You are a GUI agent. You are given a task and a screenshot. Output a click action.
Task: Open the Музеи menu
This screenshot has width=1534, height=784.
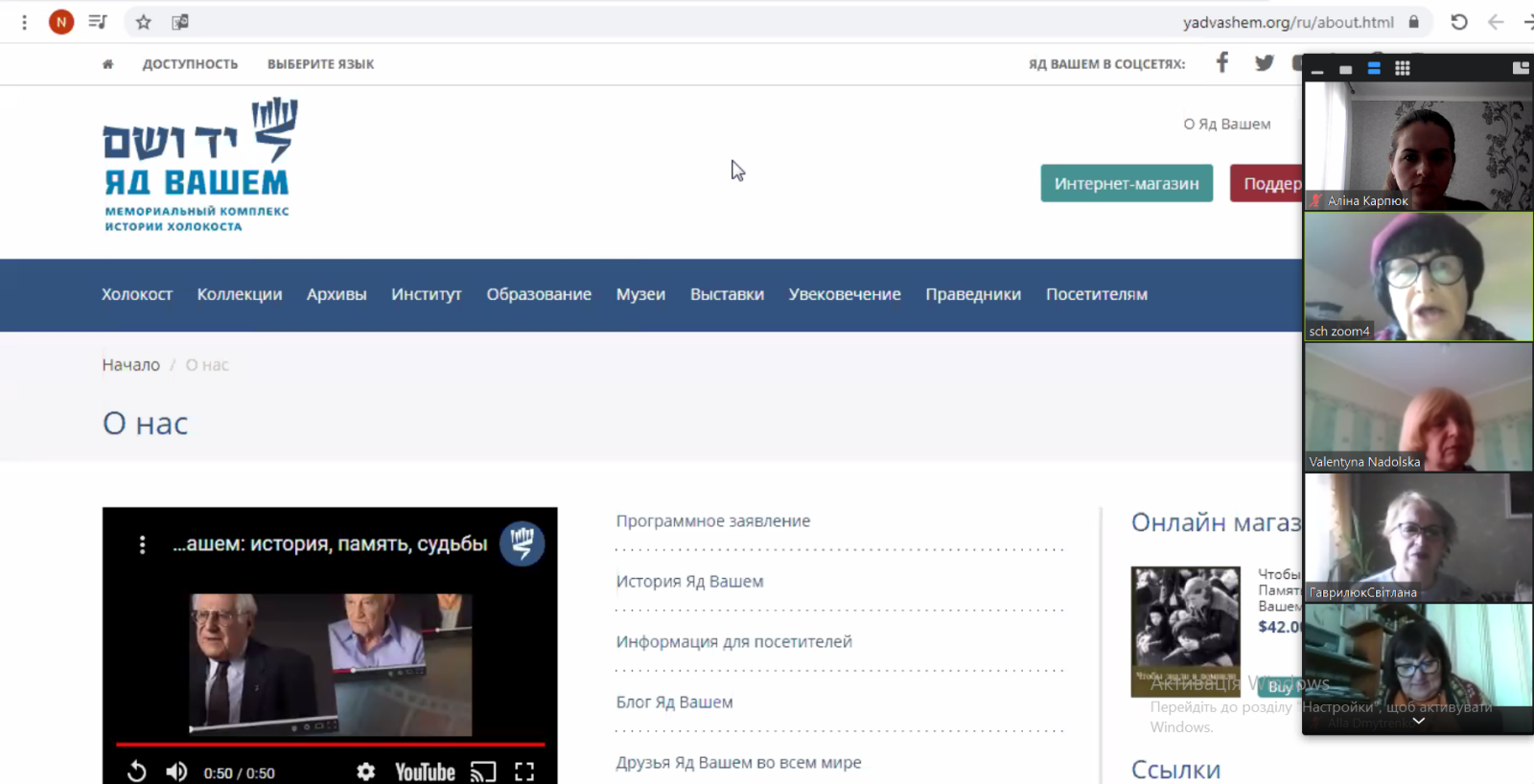[640, 294]
